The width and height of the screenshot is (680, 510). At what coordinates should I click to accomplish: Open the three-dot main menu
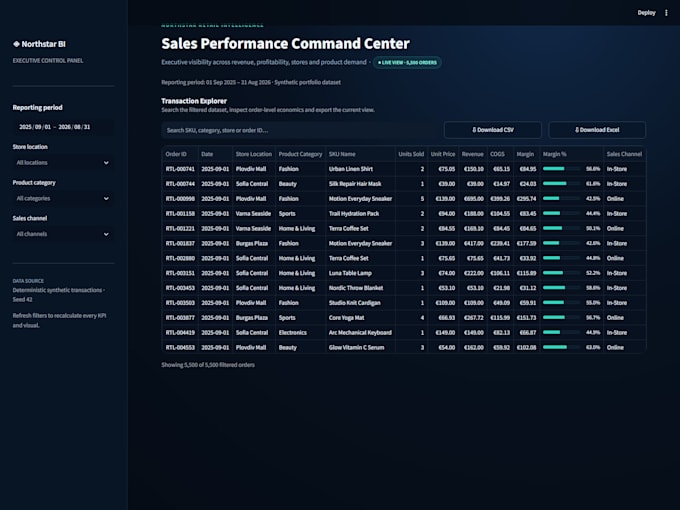(x=666, y=13)
